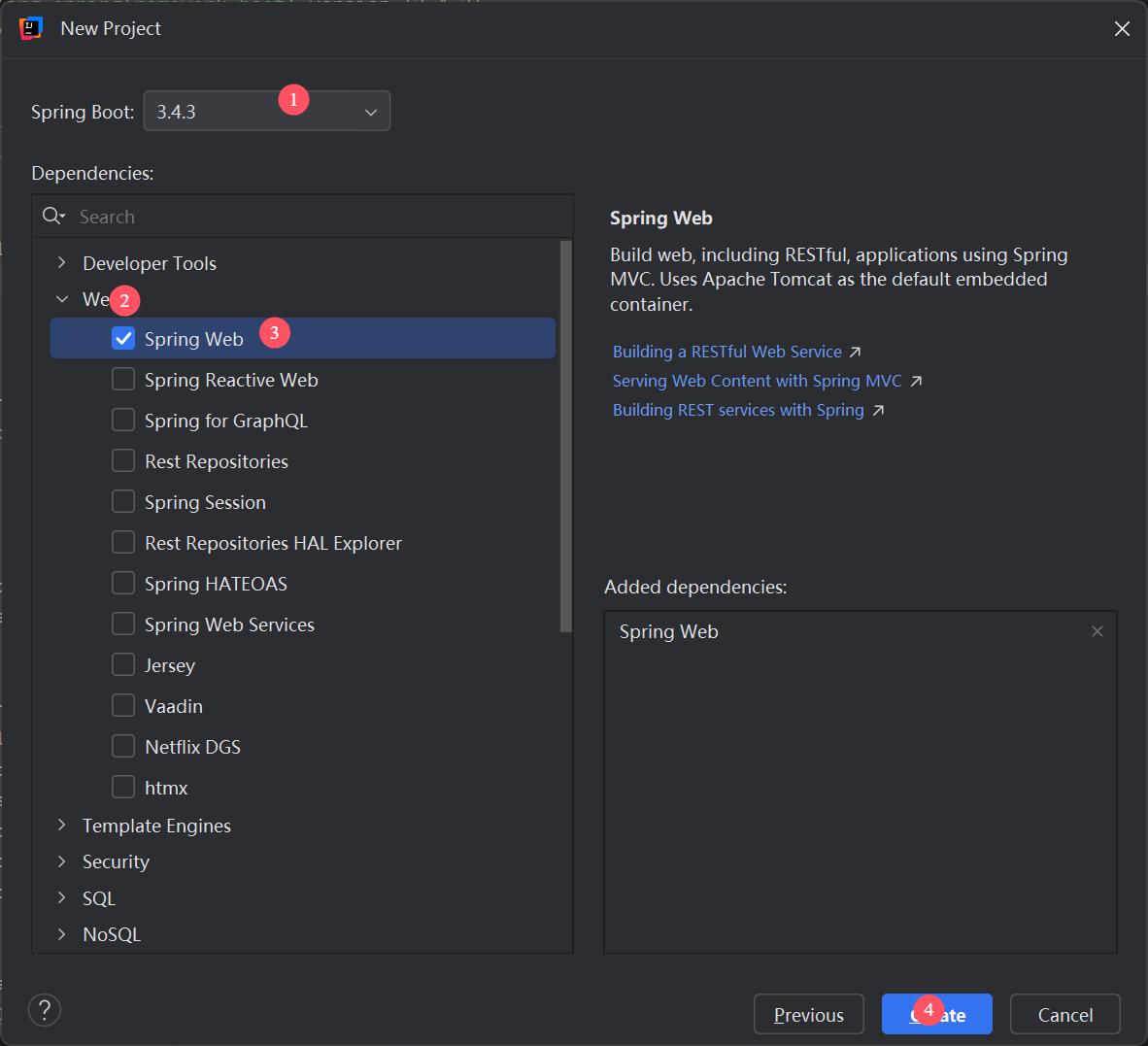Screen dimensions: 1148x1046
Task: Collapse the Web section
Action: coord(61,299)
